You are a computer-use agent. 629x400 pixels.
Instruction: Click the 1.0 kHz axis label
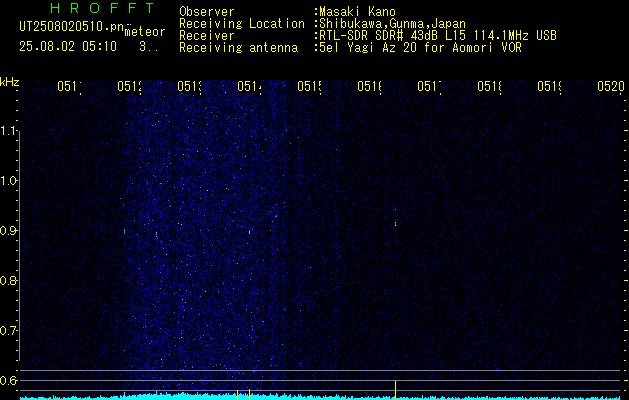pyautogui.click(x=9, y=181)
